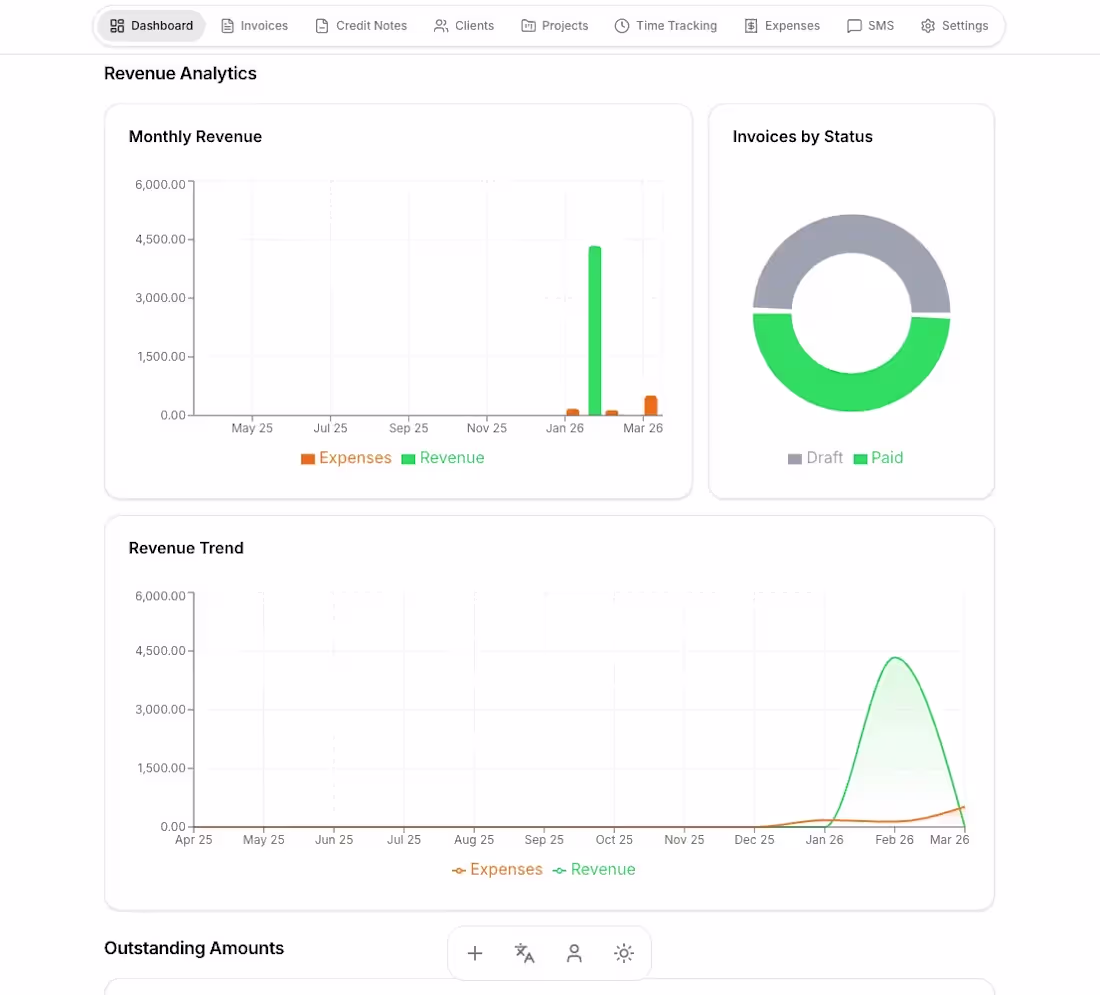
Task: Click the SMS message bubble icon
Action: point(854,26)
